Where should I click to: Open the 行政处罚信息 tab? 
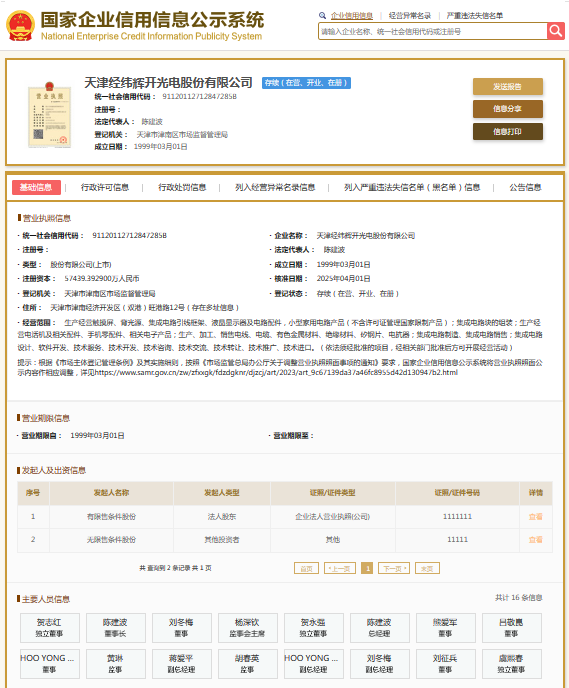(x=182, y=187)
